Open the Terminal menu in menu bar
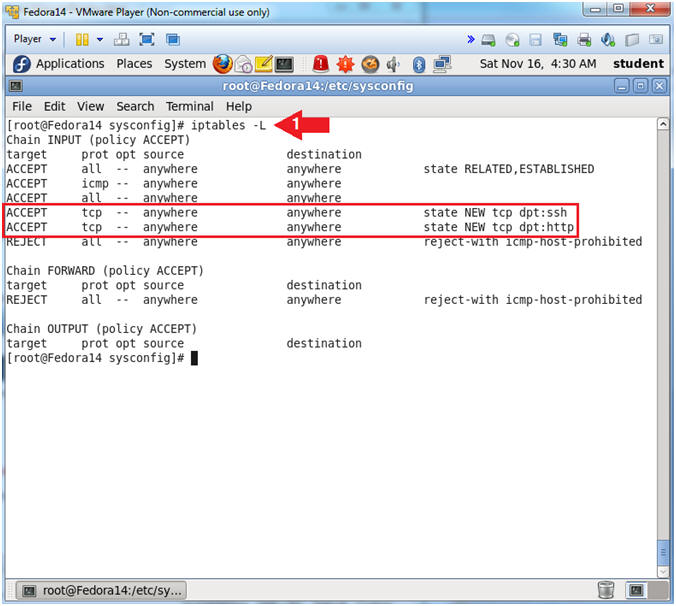 coord(190,106)
